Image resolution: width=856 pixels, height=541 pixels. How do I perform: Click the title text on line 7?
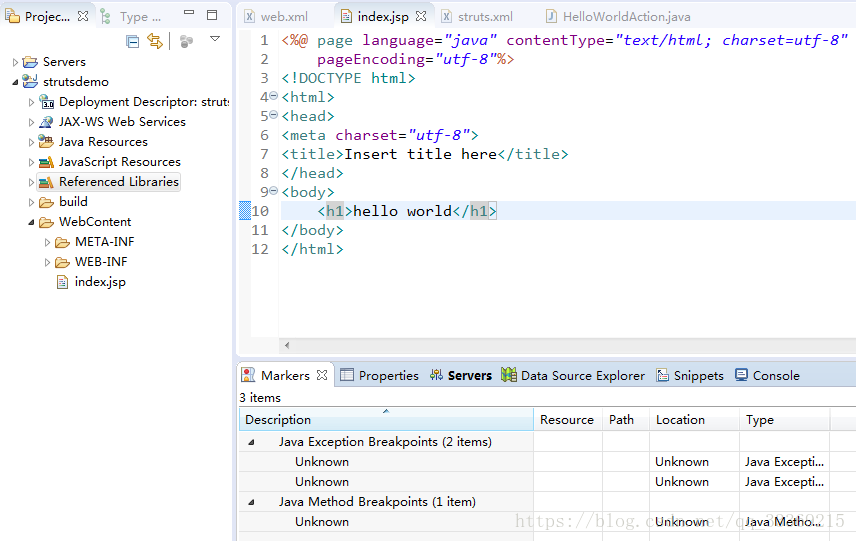click(420, 154)
